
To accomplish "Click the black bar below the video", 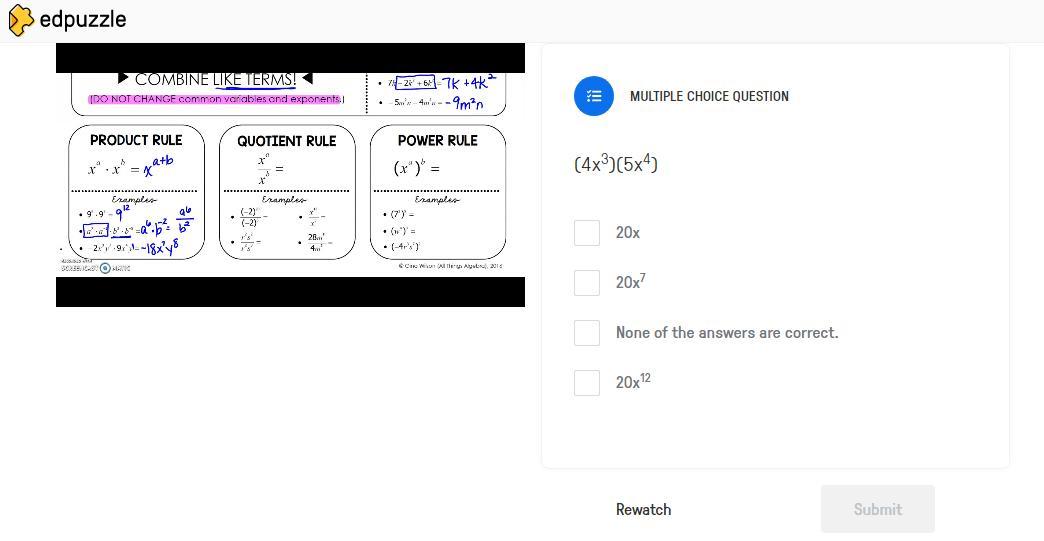I will pyautogui.click(x=290, y=292).
